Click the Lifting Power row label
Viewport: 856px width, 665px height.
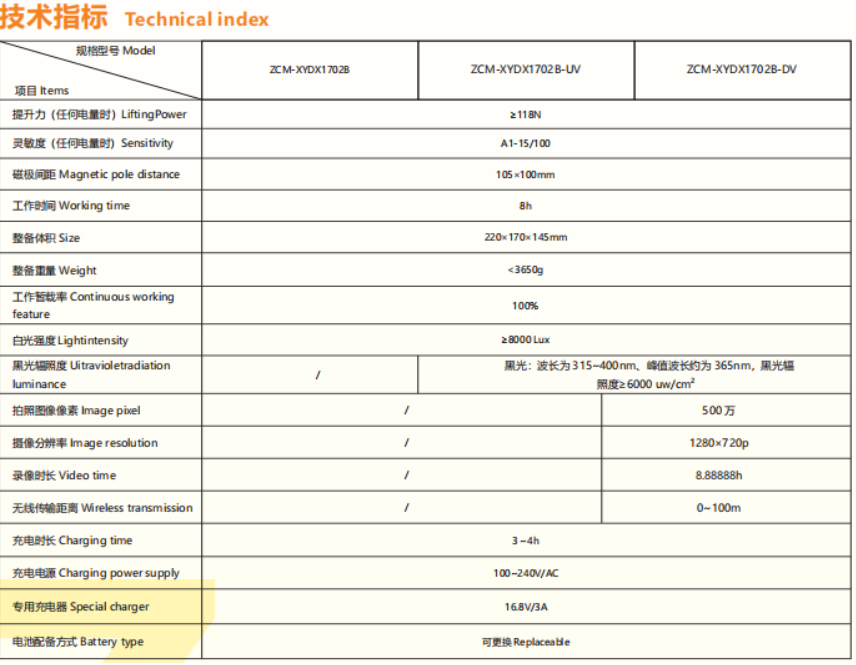coord(99,115)
